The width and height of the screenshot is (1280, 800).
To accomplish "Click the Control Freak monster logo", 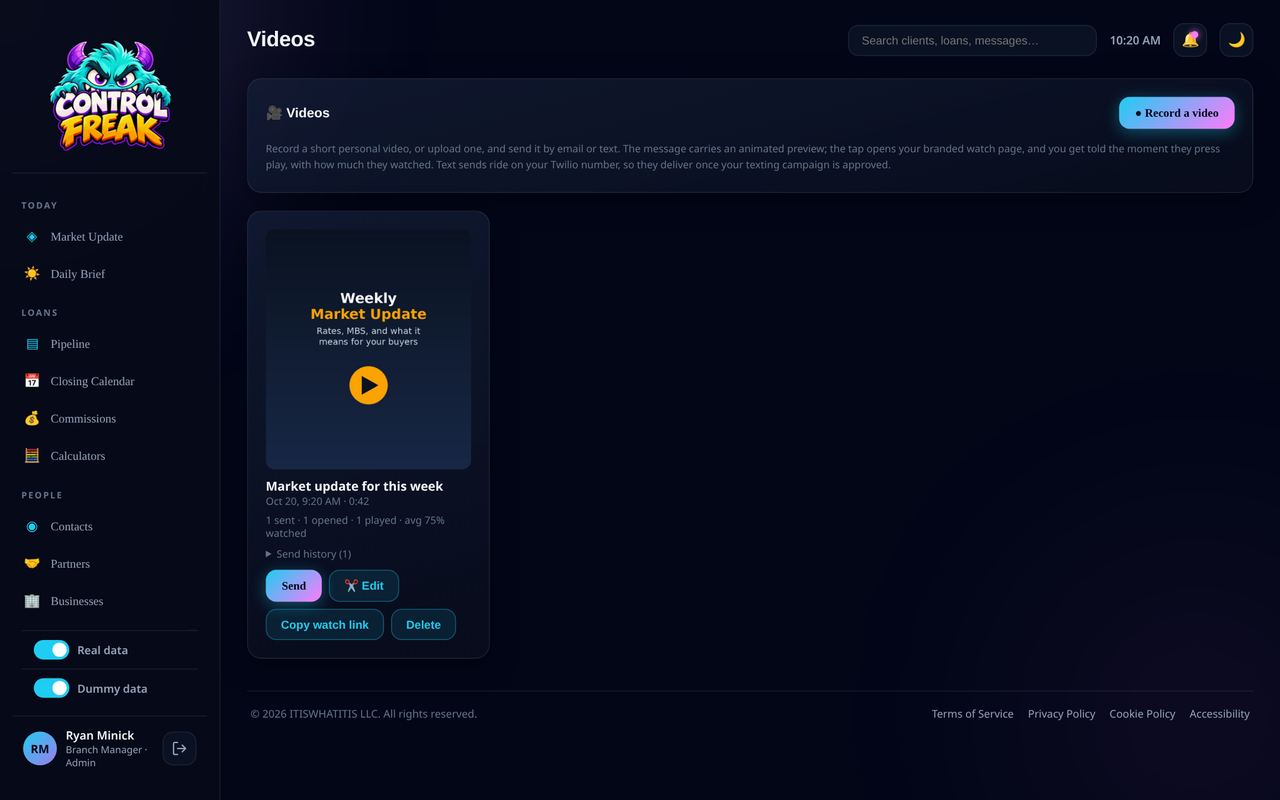I will click(x=110, y=95).
